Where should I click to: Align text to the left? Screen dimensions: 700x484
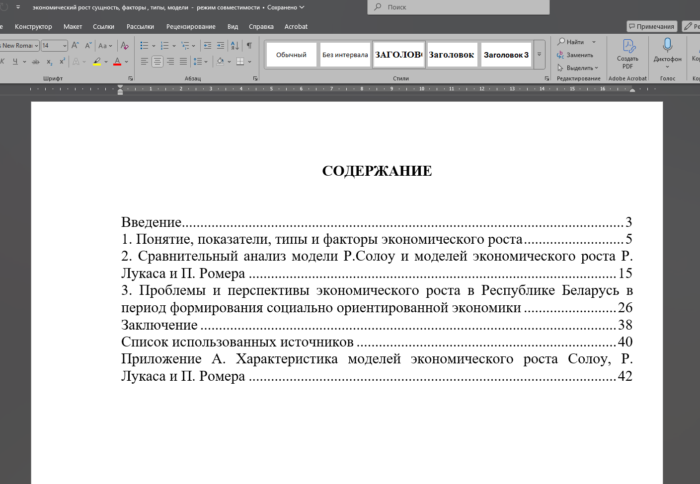coord(144,62)
